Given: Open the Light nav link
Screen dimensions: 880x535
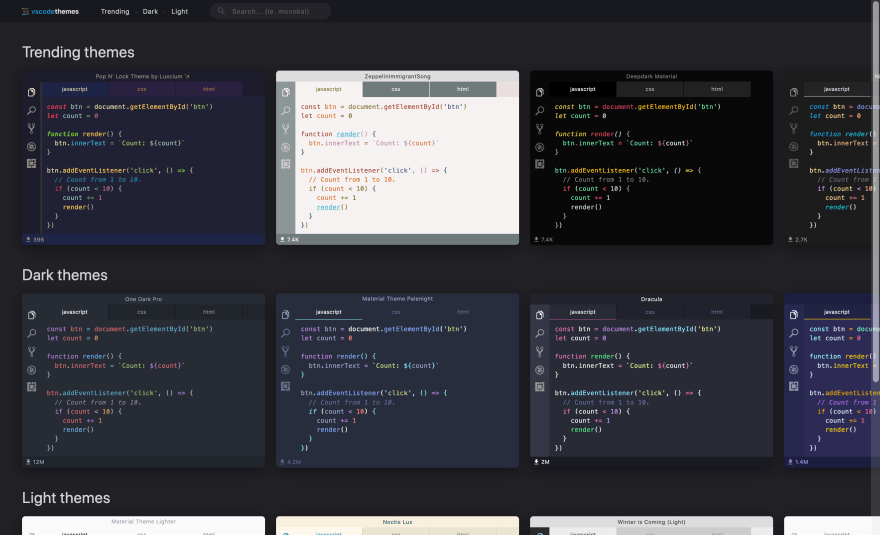Looking at the screenshot, I should [180, 11].
